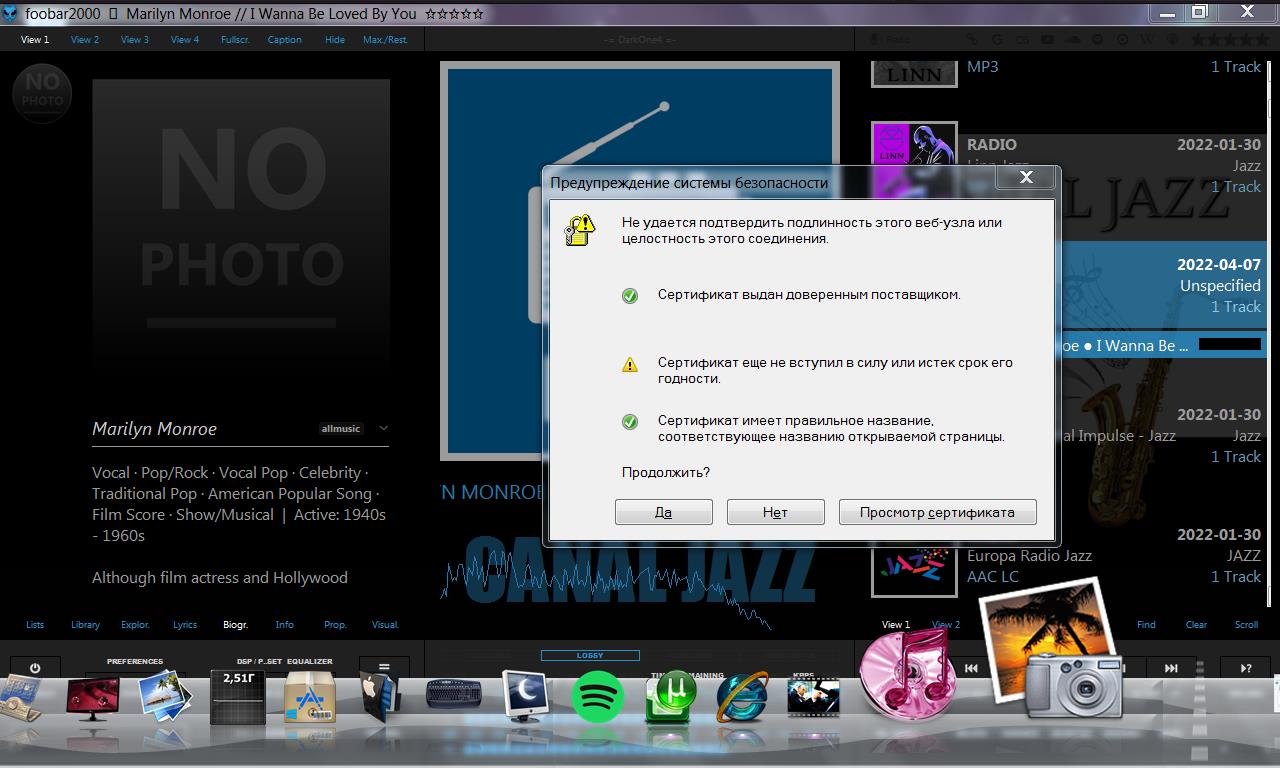Viewport: 1280px width, 768px height.
Task: Open the Biogr. panel tab
Action: 235,625
